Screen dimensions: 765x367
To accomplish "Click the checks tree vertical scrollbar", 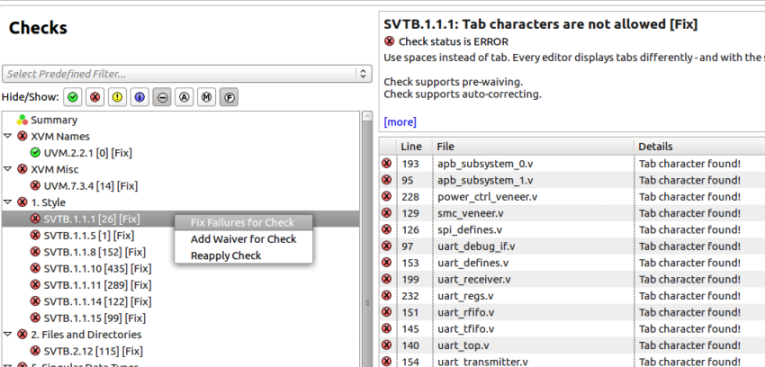I will [367, 239].
